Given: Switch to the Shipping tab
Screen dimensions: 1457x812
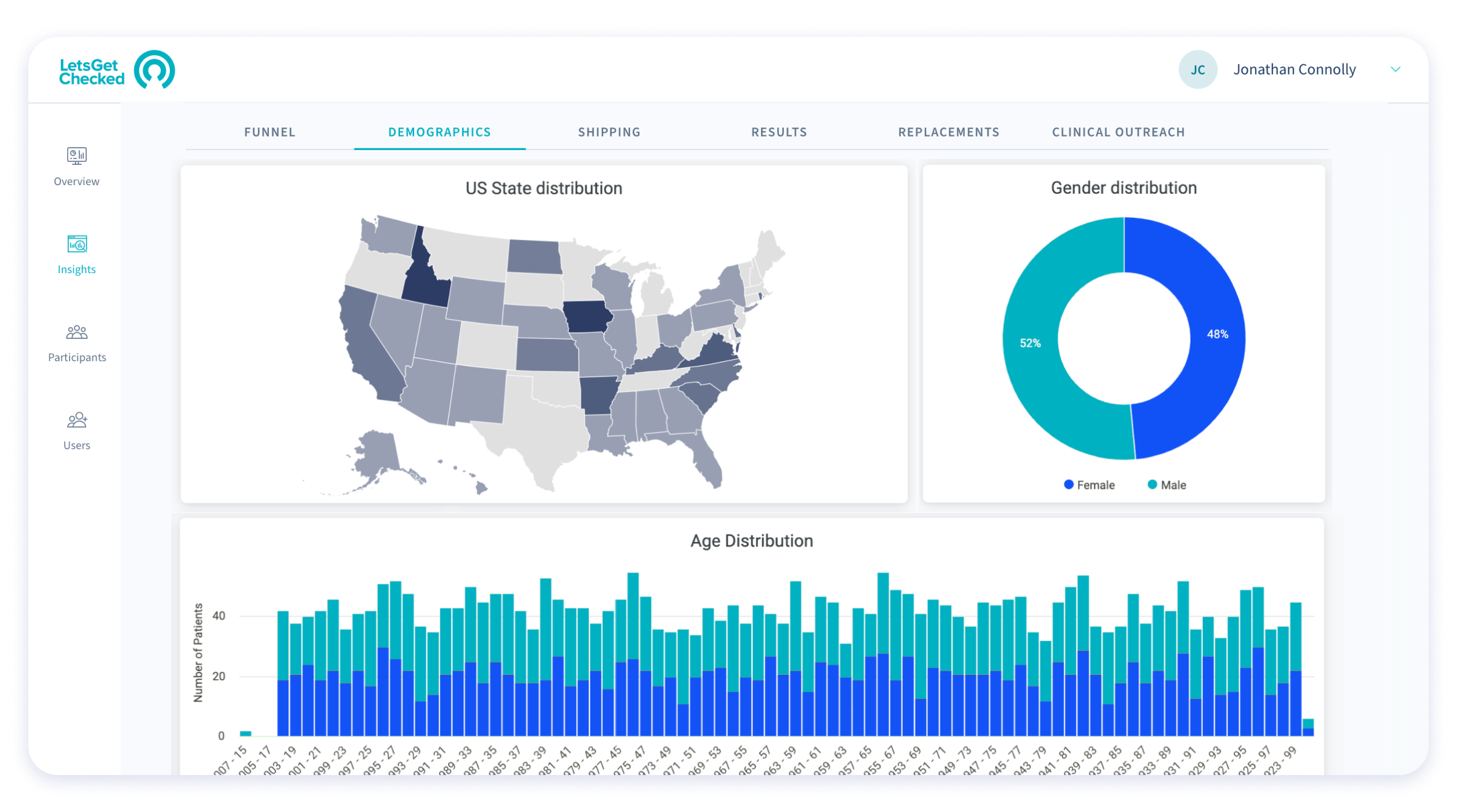Looking at the screenshot, I should coord(609,132).
